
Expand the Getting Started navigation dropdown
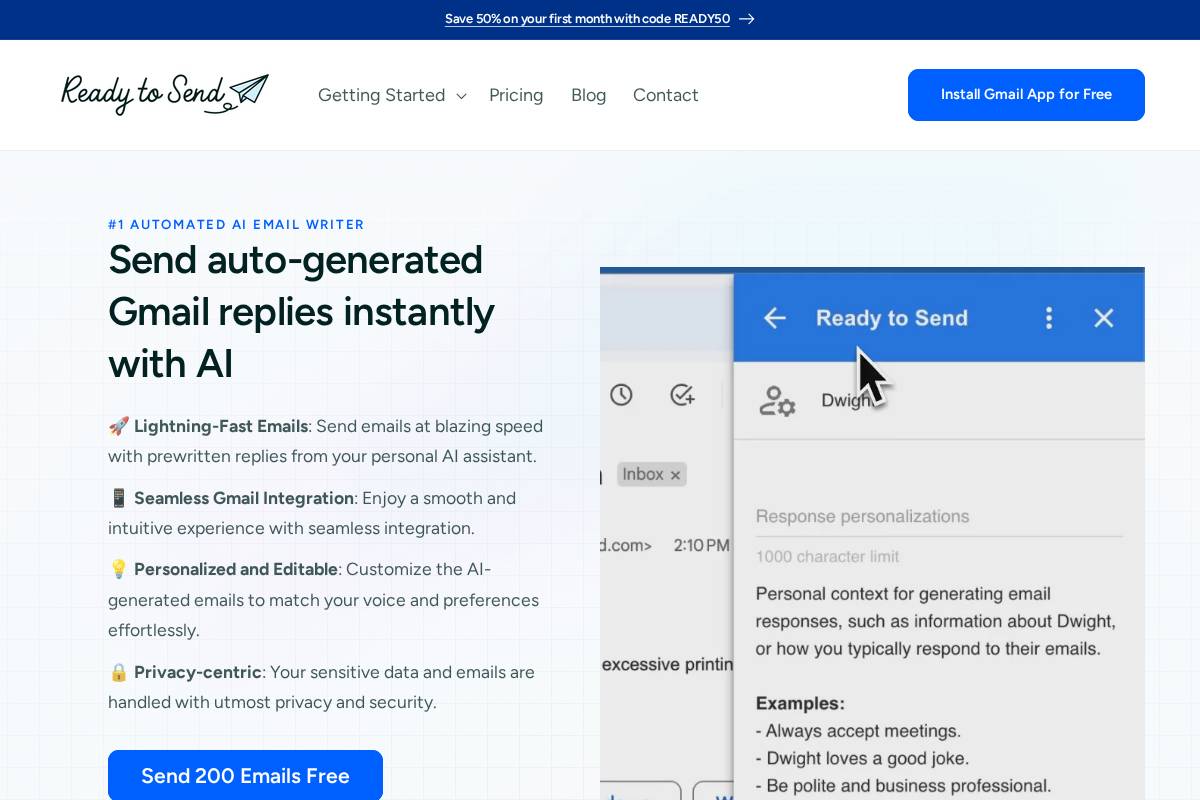tap(382, 95)
